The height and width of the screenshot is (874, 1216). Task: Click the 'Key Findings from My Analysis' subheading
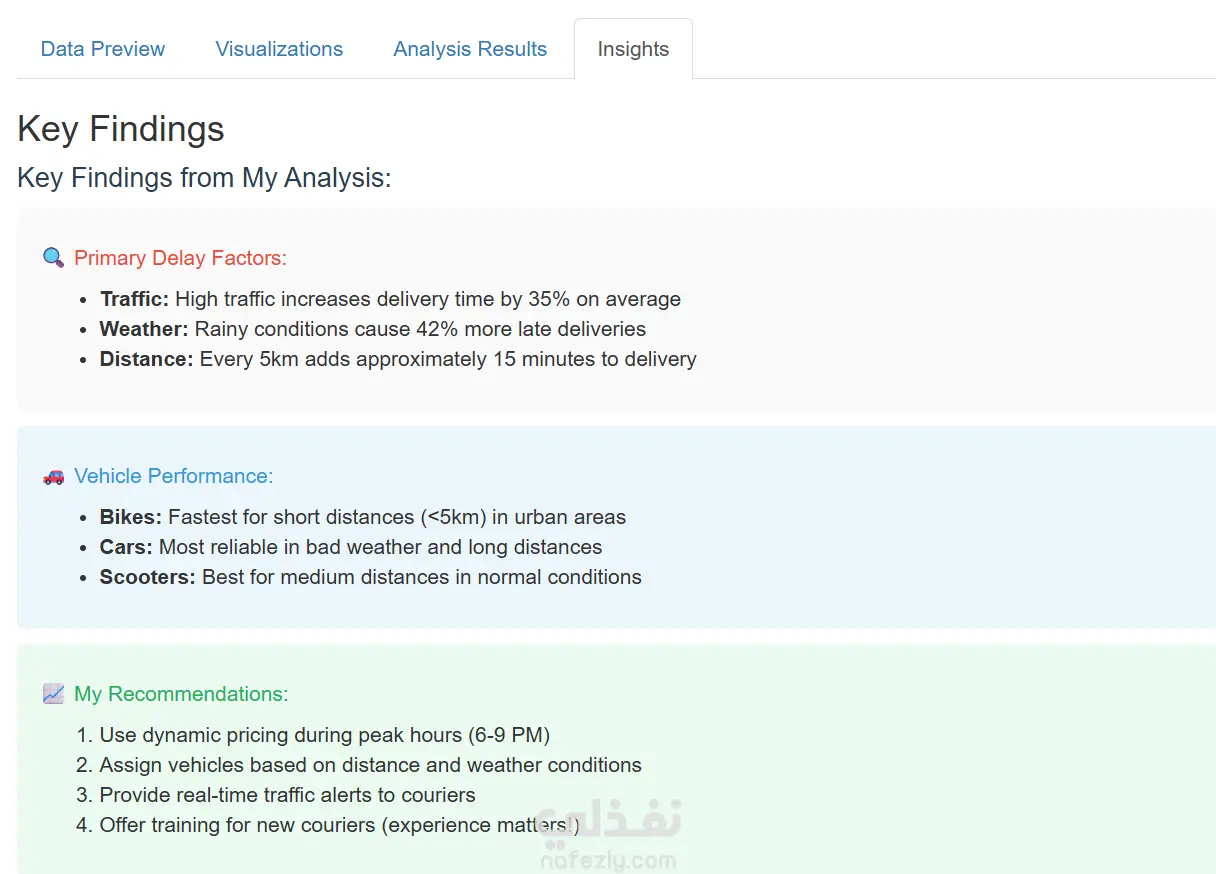[x=204, y=178]
